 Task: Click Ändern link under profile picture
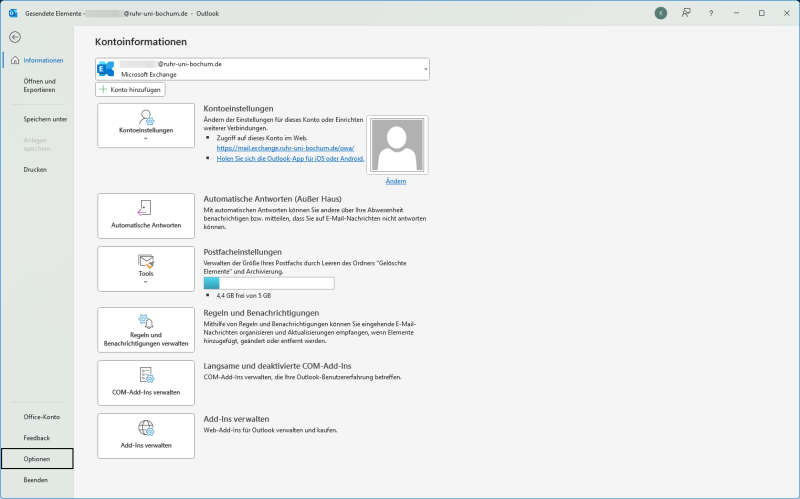tap(395, 181)
